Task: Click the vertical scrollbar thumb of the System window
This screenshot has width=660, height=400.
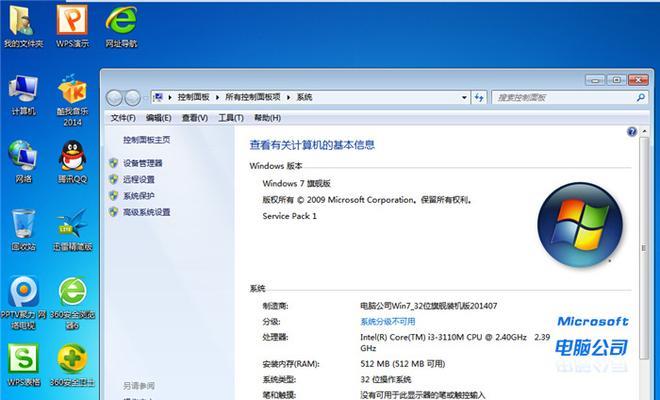Action: pos(644,248)
